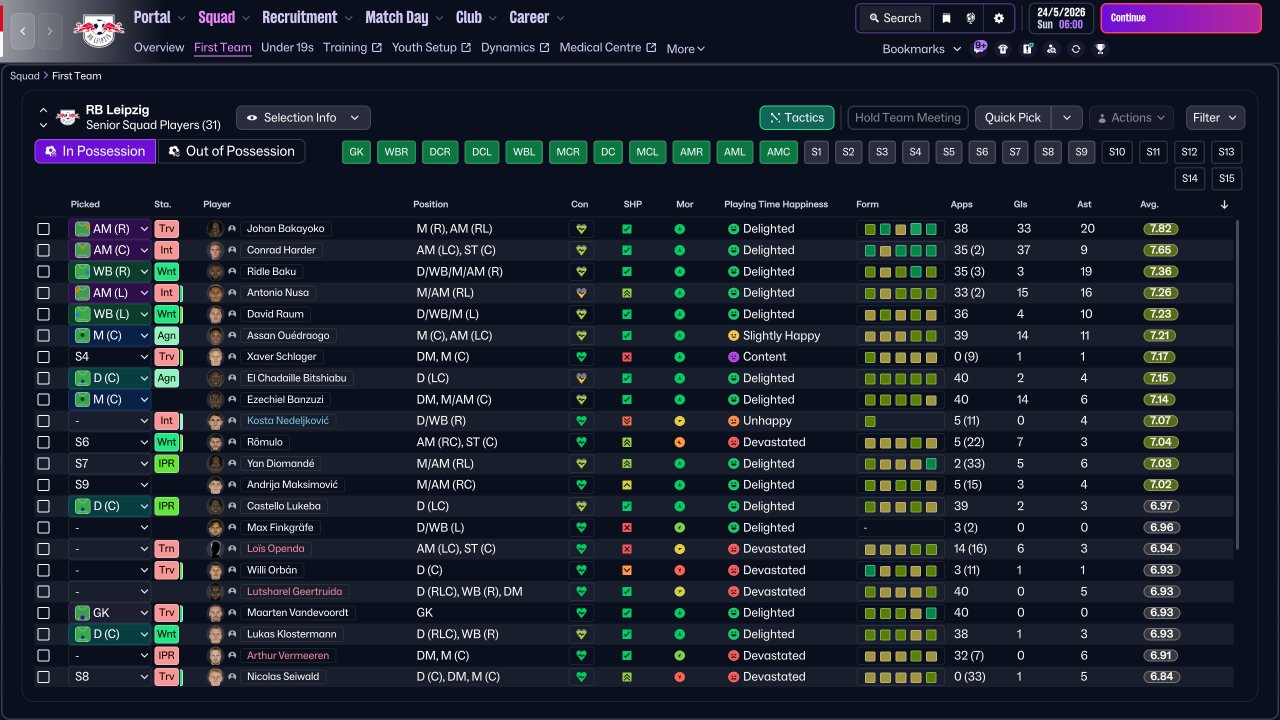Tick the checkbox for Xaver Schlager

pos(44,357)
